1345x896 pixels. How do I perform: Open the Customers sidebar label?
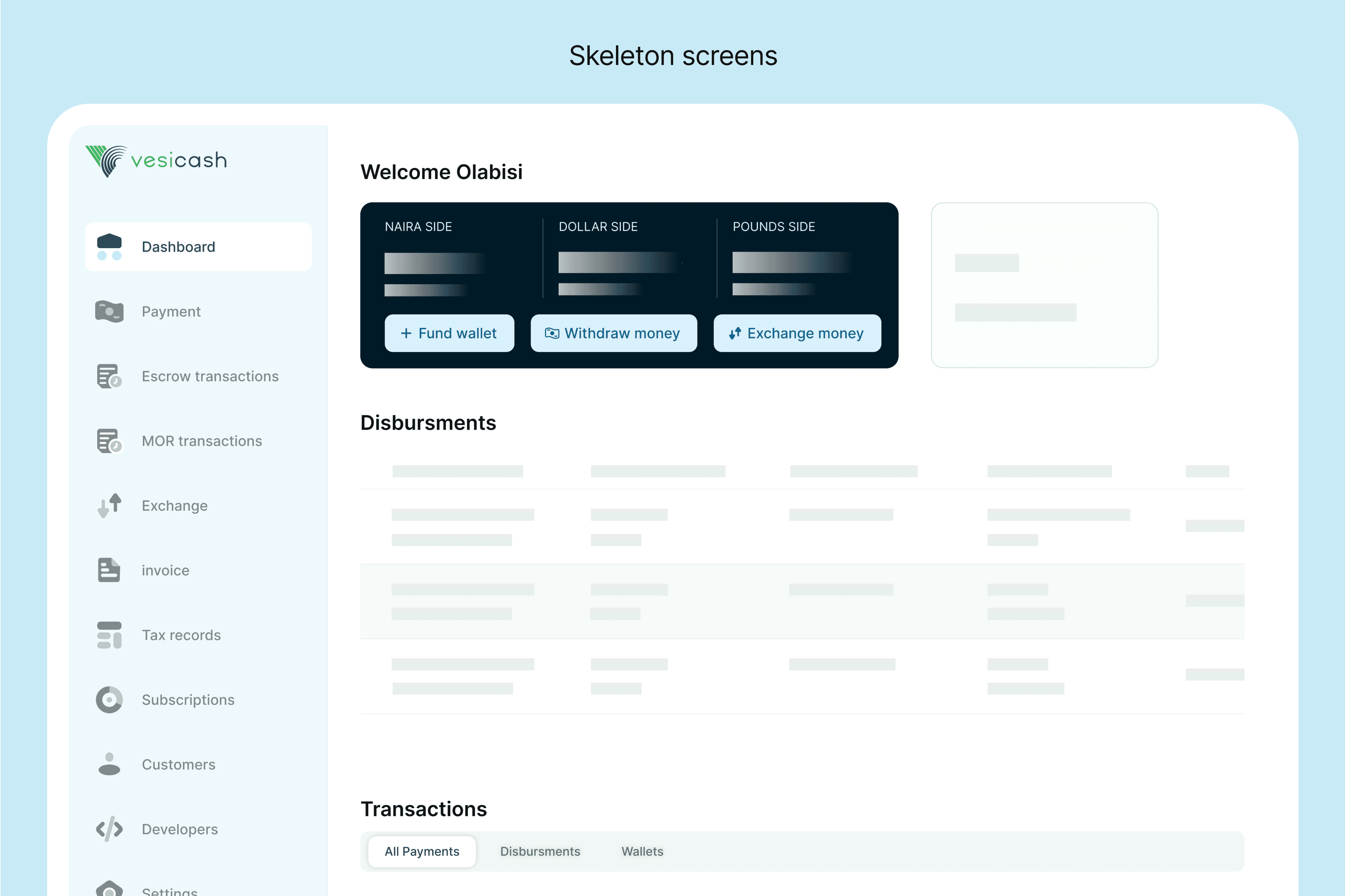pyautogui.click(x=178, y=764)
